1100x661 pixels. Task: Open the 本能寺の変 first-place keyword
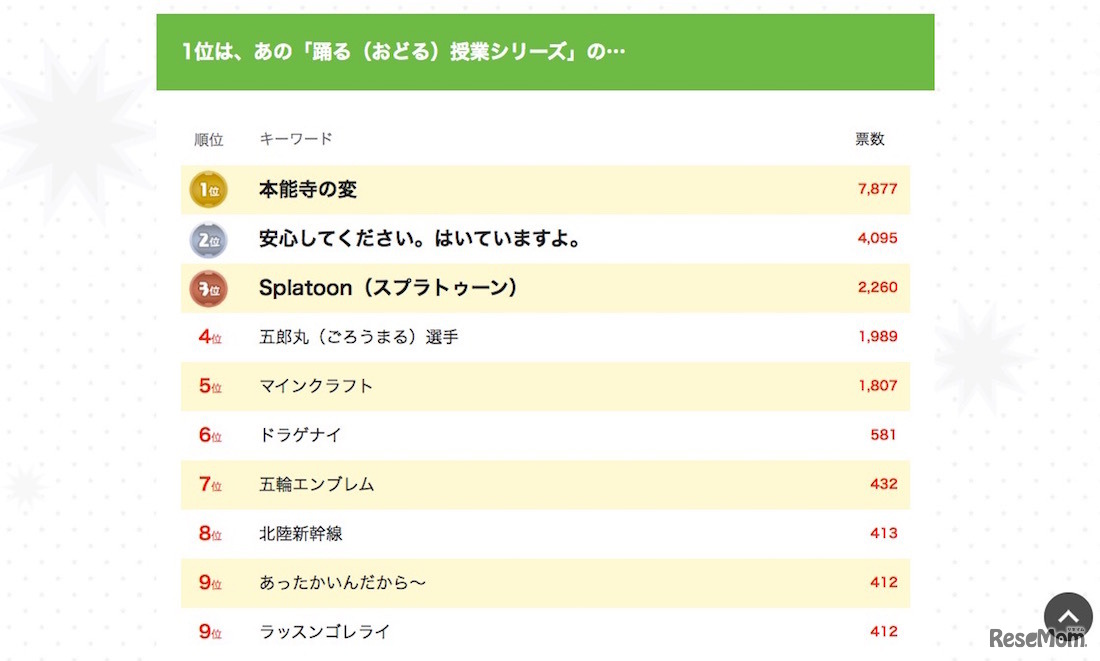(x=307, y=189)
